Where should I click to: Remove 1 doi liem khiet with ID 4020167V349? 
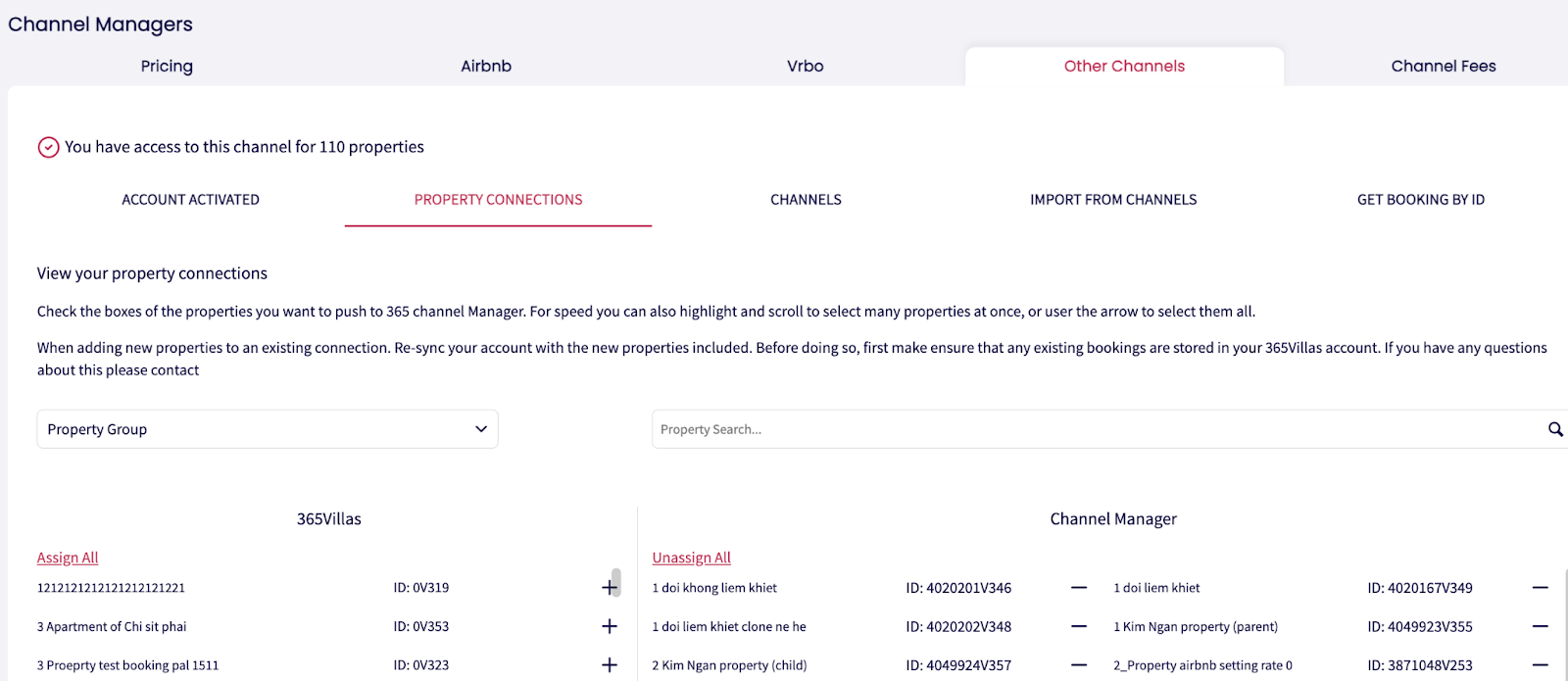pyautogui.click(x=1541, y=588)
